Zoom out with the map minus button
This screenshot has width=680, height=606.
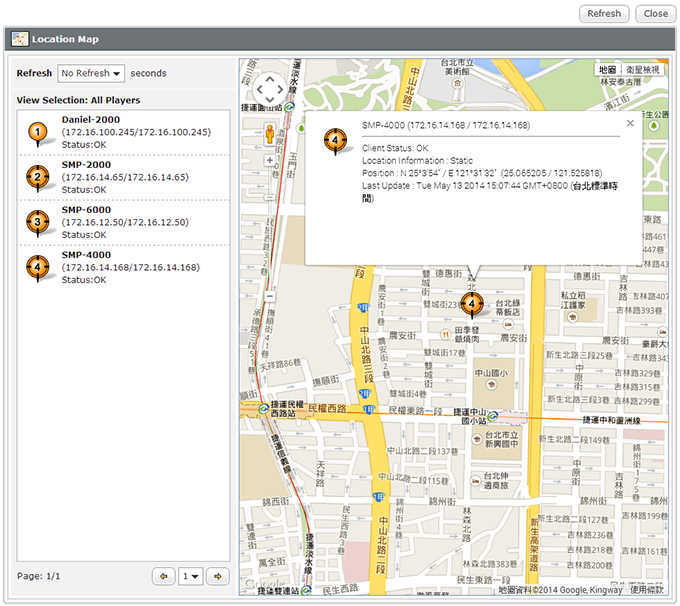coord(270,296)
